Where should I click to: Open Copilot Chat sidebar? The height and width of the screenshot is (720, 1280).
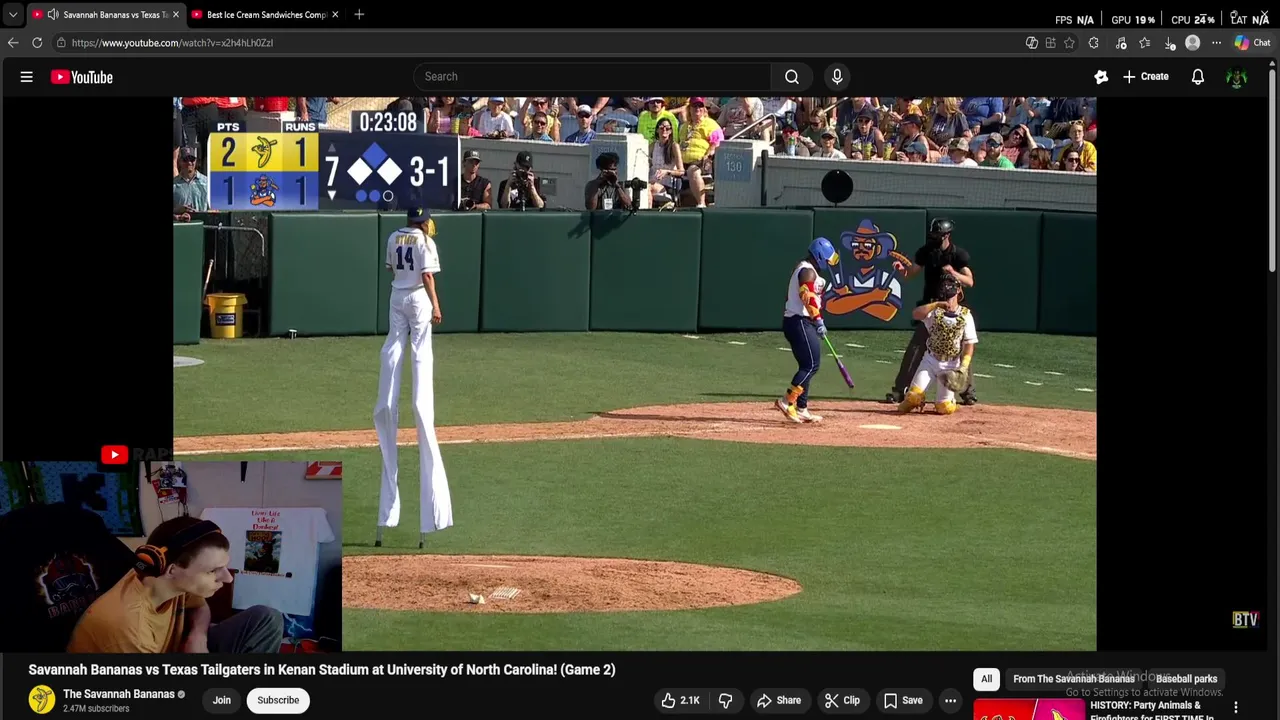coord(1252,43)
